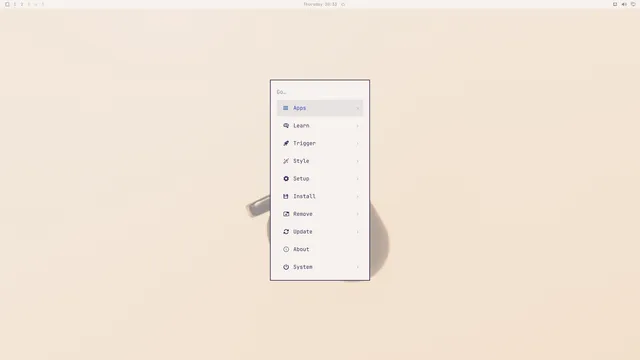Click the About info circle icon

[x=286, y=249]
